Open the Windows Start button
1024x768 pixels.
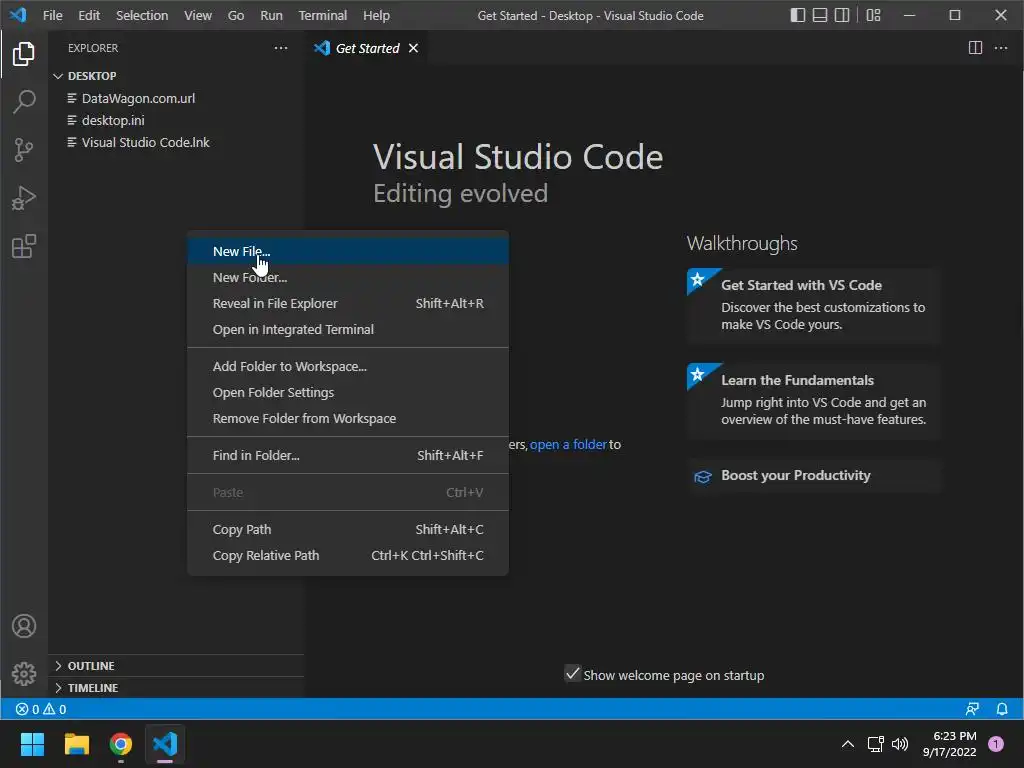(x=32, y=744)
